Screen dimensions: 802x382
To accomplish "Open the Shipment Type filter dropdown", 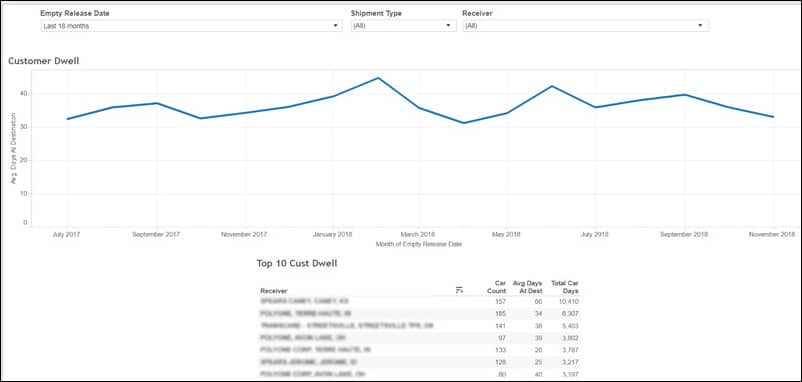I will 404,26.
